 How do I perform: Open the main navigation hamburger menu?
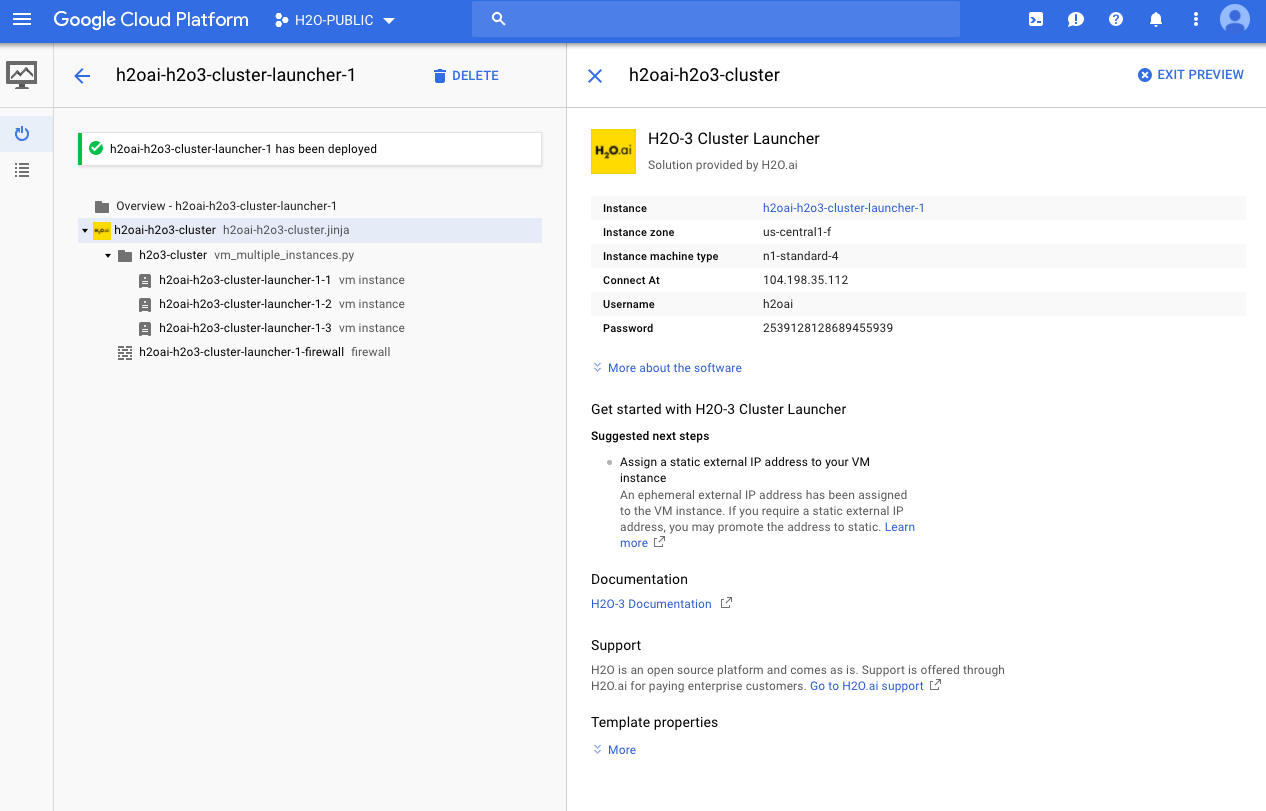[22, 18]
